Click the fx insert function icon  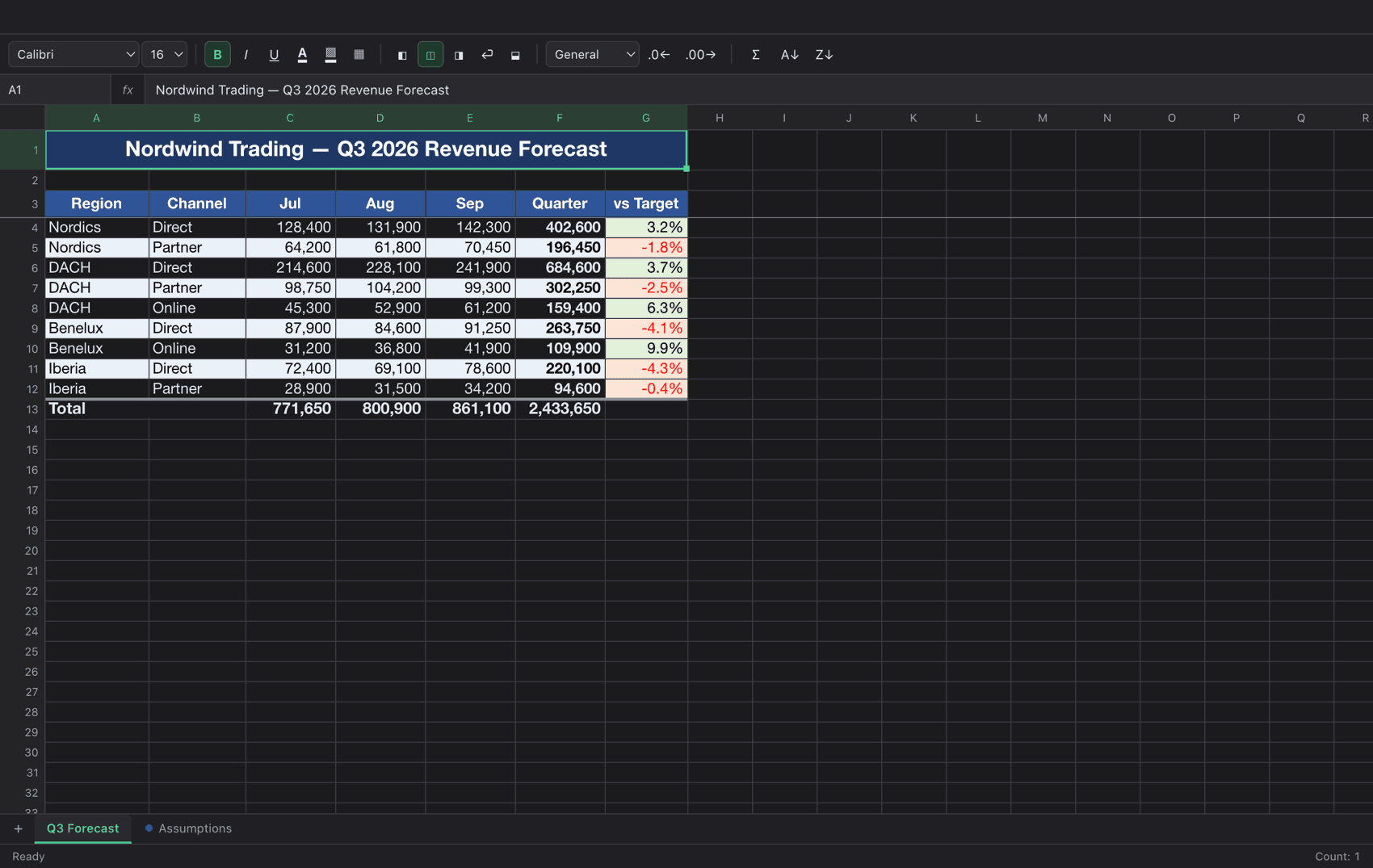click(x=128, y=90)
